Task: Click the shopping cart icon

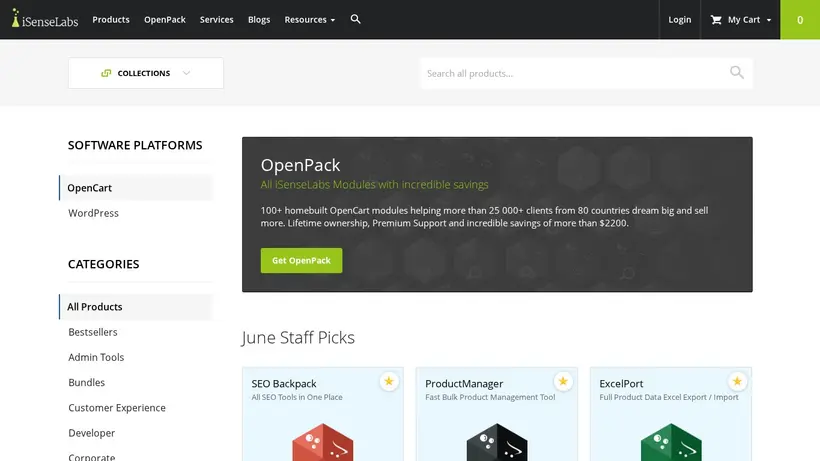Action: click(x=716, y=19)
